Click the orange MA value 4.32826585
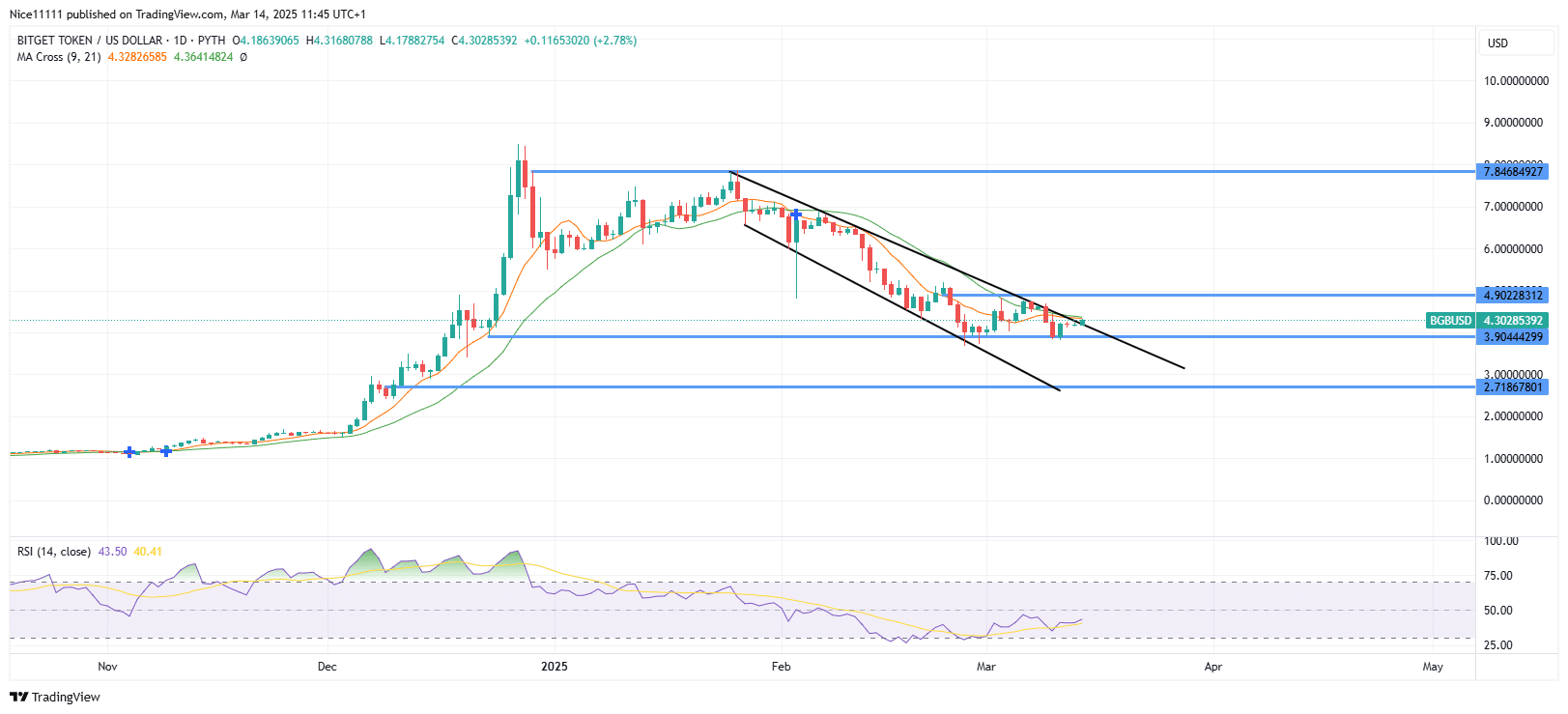This screenshot has height=714, width=1568. point(137,57)
